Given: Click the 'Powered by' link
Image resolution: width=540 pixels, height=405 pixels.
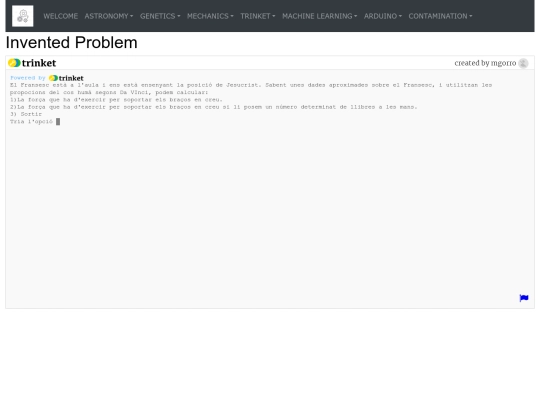Looking at the screenshot, I should click(28, 78).
